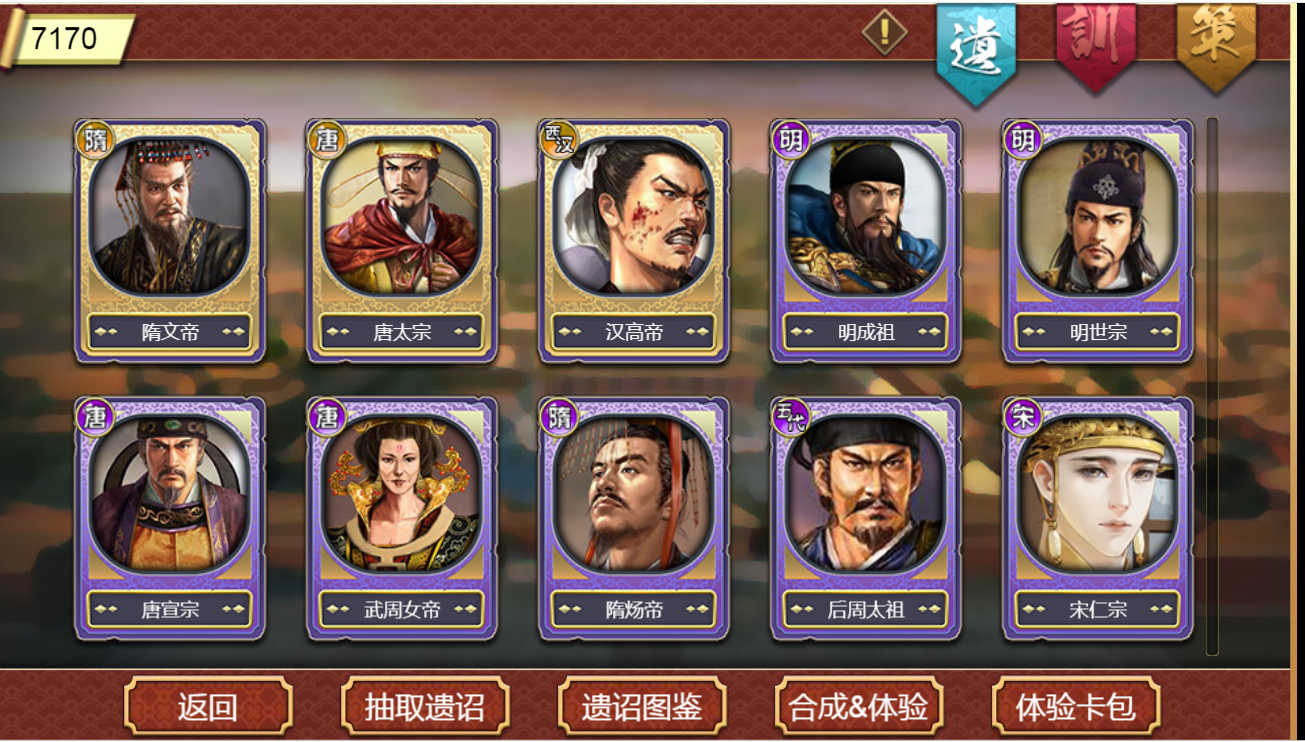Click the exclamation mark info icon
The image size is (1305, 742).
(884, 32)
